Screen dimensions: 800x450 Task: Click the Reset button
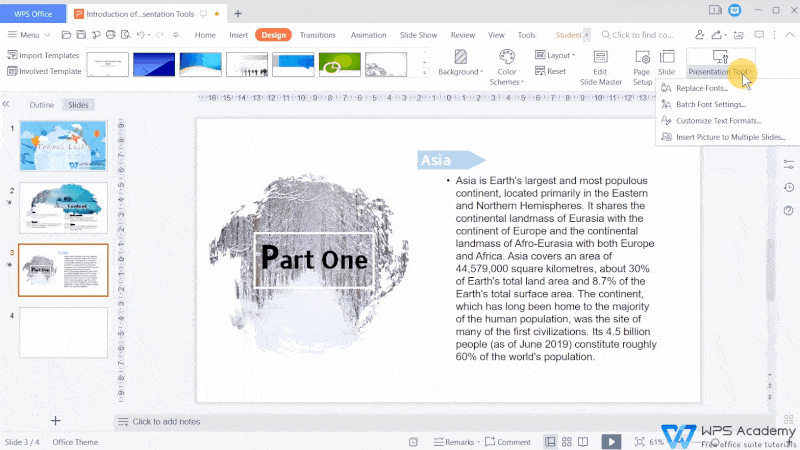(x=551, y=72)
